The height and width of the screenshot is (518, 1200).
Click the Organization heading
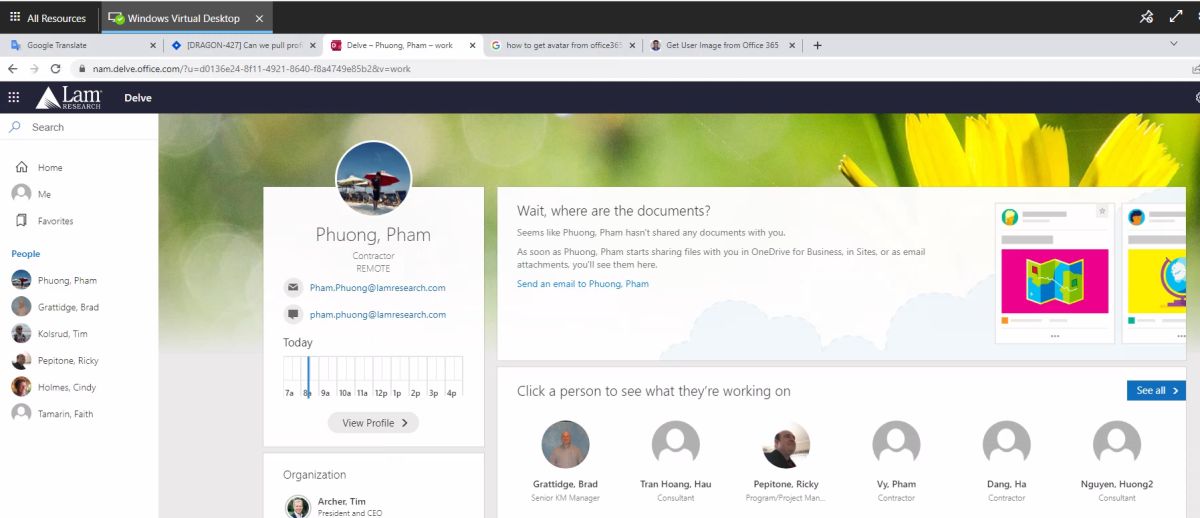pos(314,475)
